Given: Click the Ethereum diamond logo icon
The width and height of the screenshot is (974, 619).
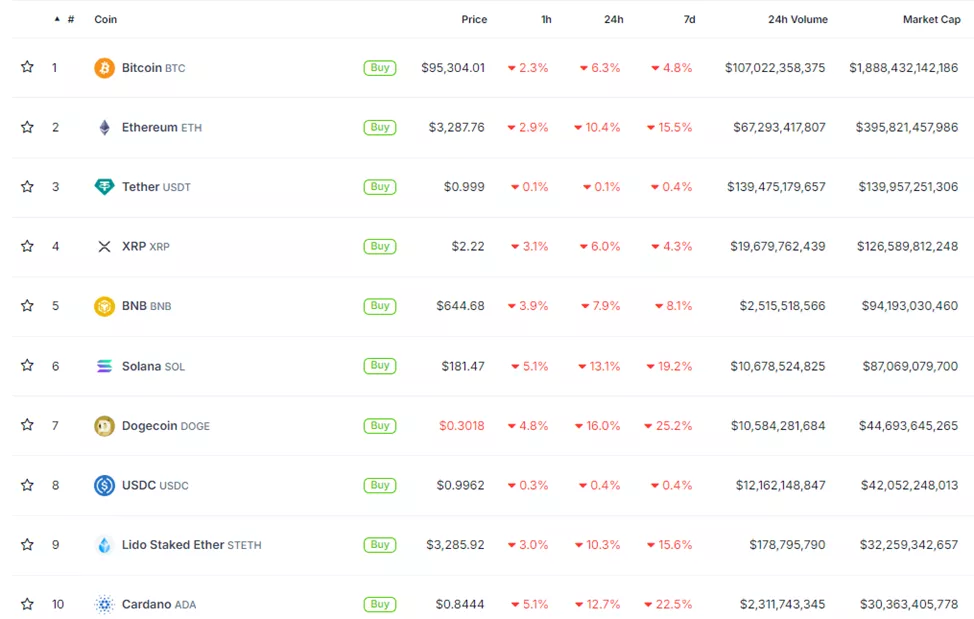Looking at the screenshot, I should point(104,127).
